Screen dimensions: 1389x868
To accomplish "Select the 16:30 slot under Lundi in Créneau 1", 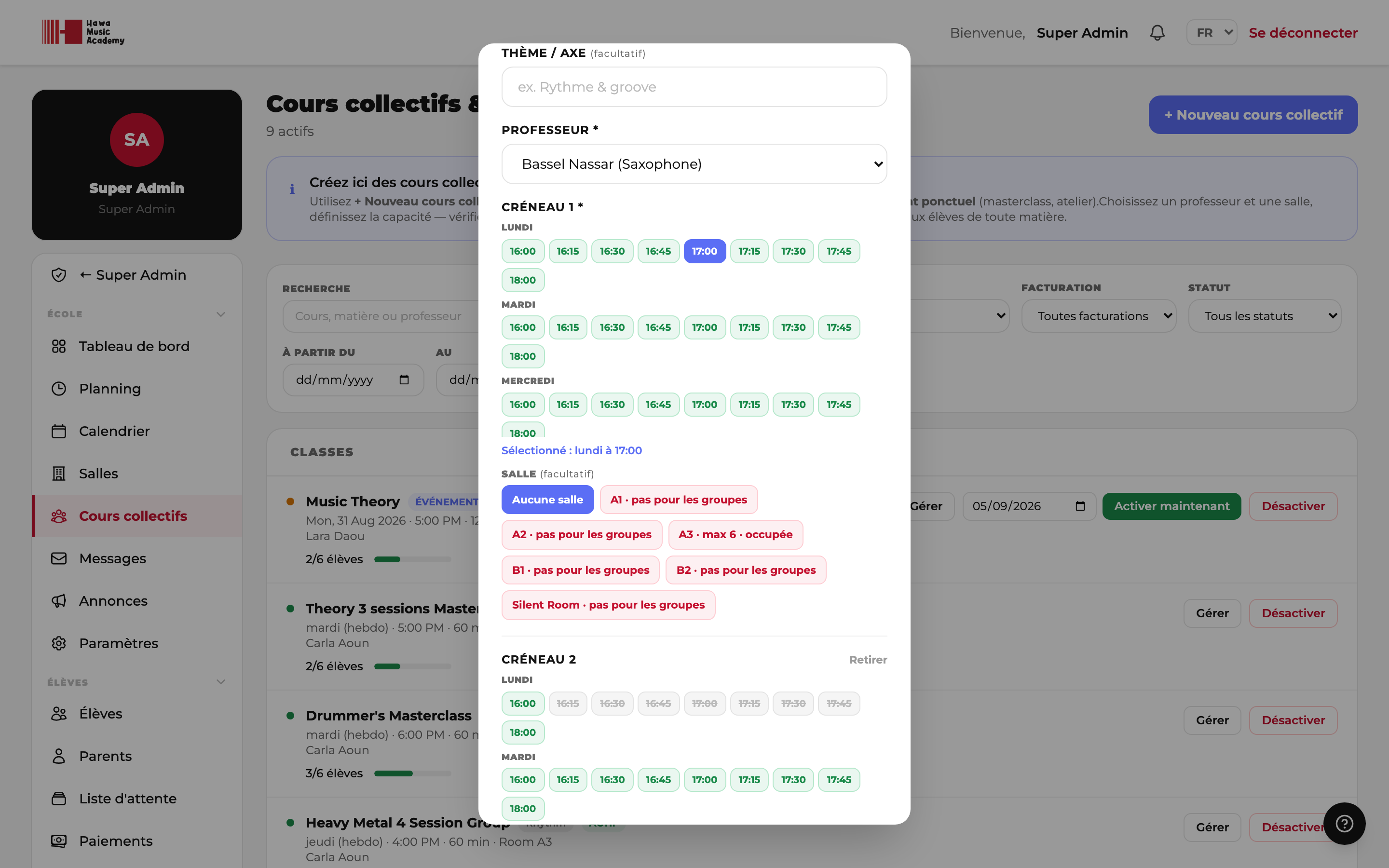I will coord(612,251).
